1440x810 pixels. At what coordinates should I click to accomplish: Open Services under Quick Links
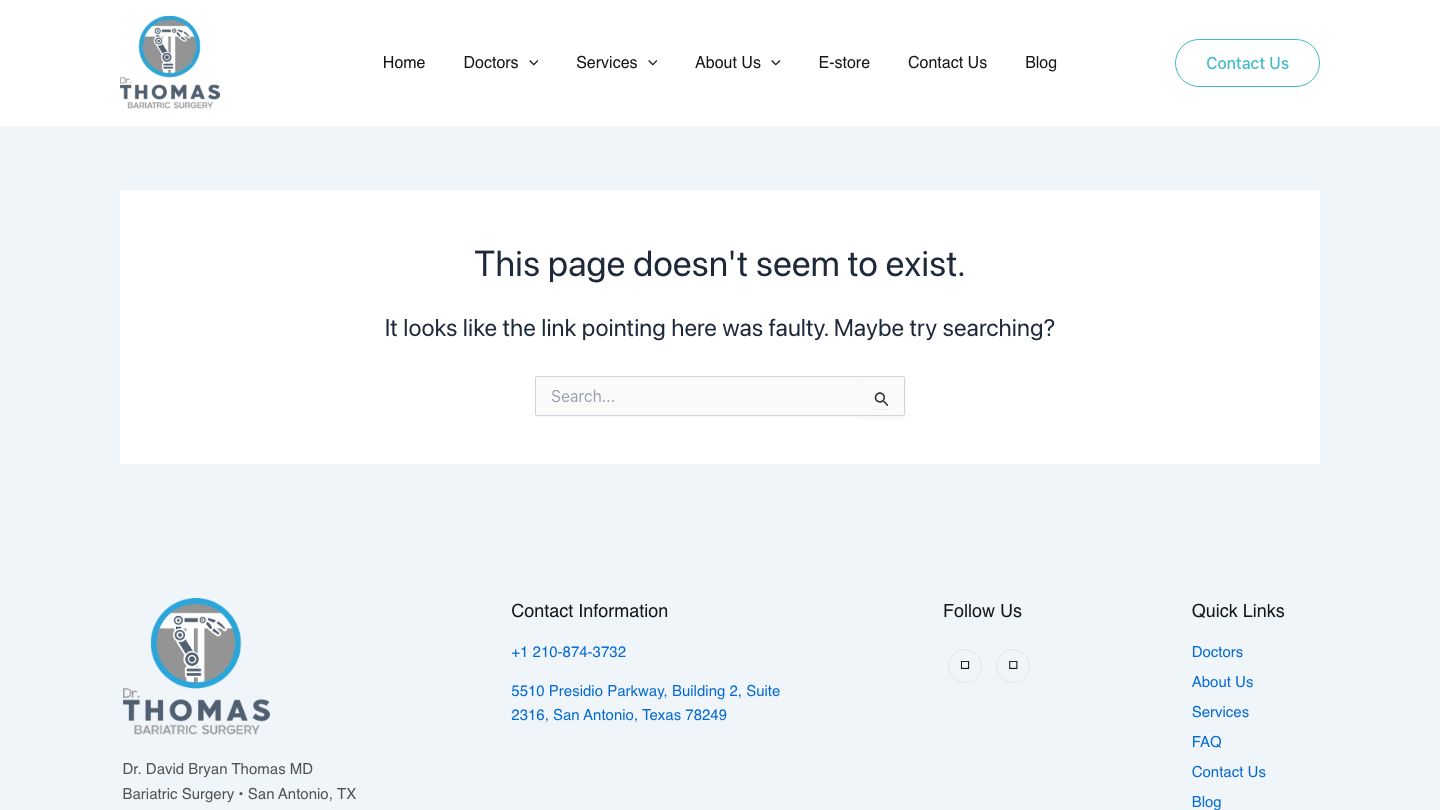pyautogui.click(x=1220, y=712)
